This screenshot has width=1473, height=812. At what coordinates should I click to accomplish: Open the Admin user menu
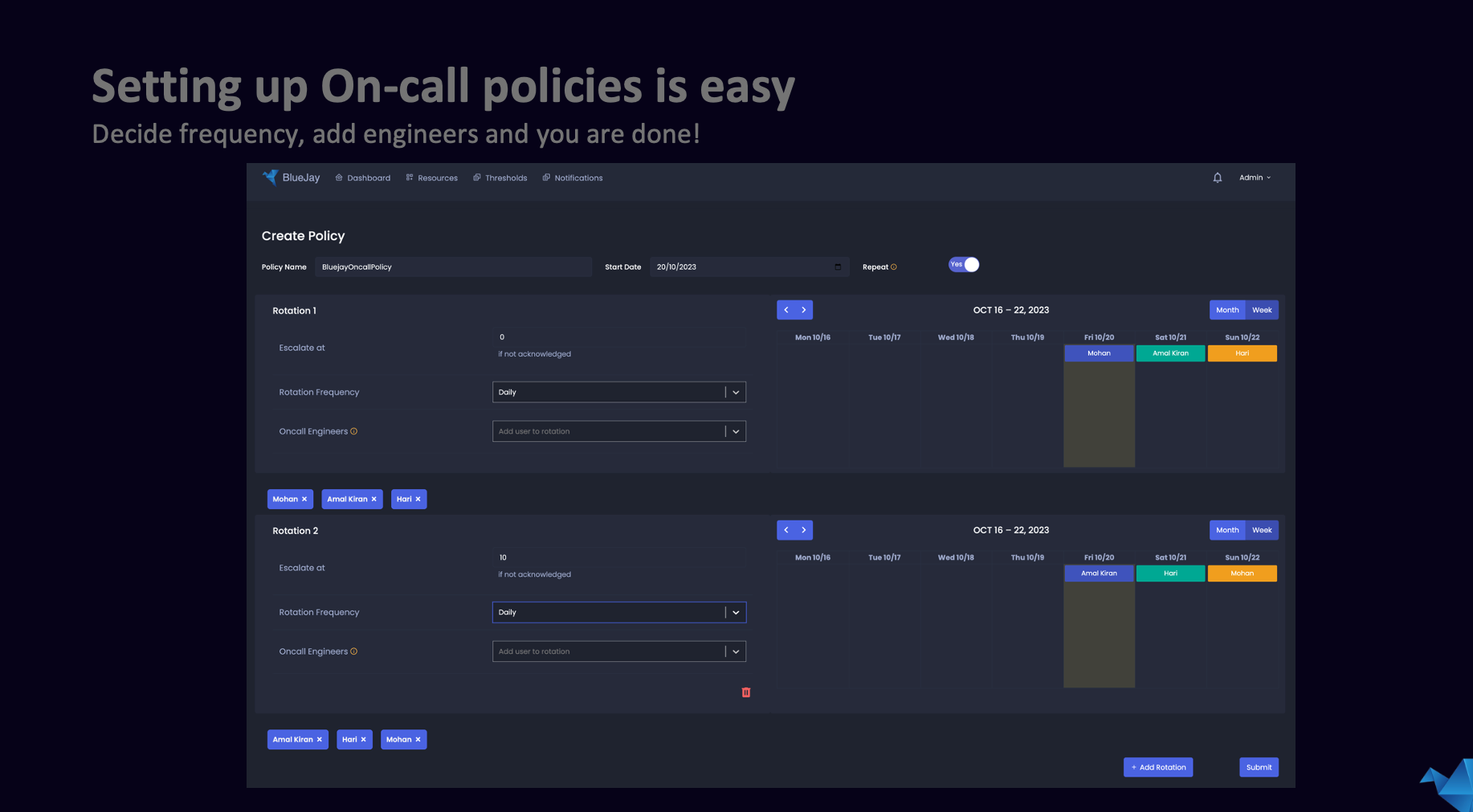click(1255, 177)
